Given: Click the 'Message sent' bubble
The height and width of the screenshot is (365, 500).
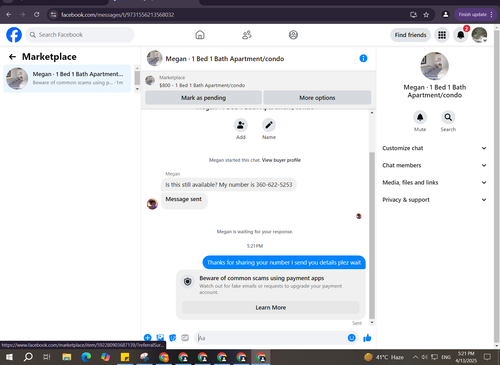Looking at the screenshot, I should coord(184,200).
